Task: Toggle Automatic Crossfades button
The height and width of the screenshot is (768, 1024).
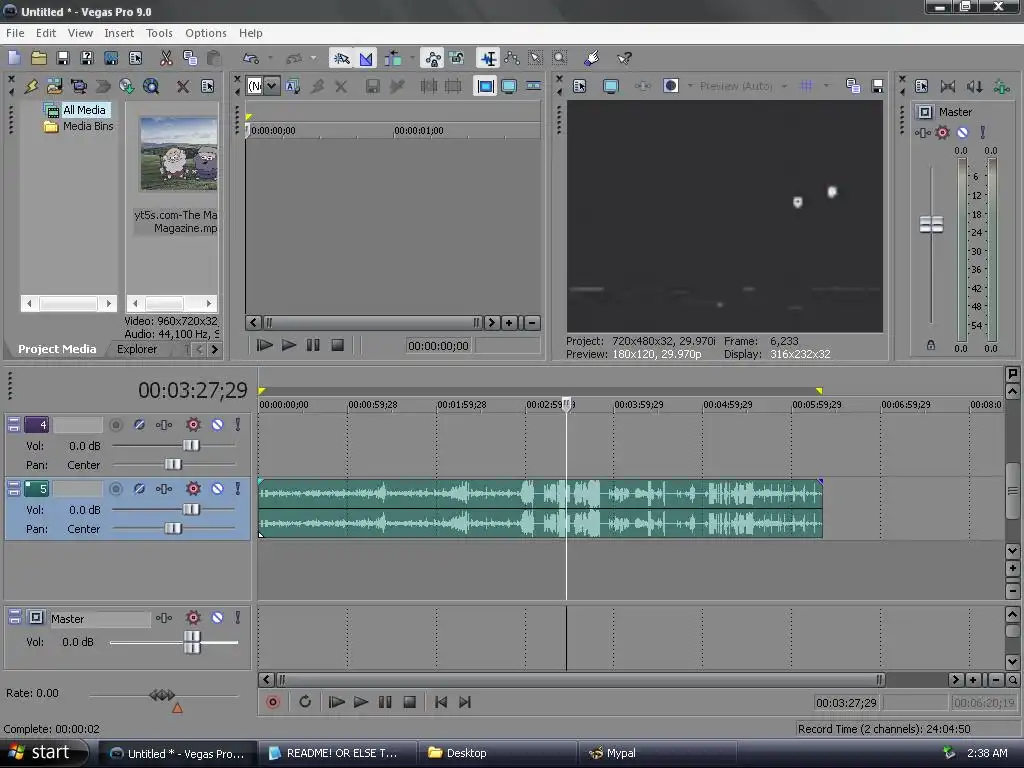Action: coord(366,58)
